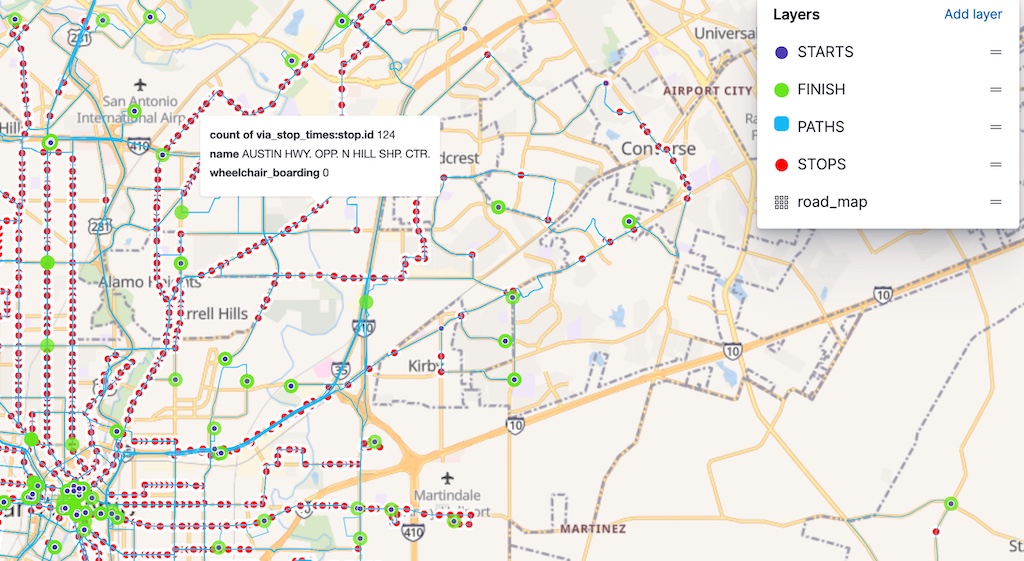
Task: Click the PATHS layer reorder handle
Action: [x=995, y=127]
